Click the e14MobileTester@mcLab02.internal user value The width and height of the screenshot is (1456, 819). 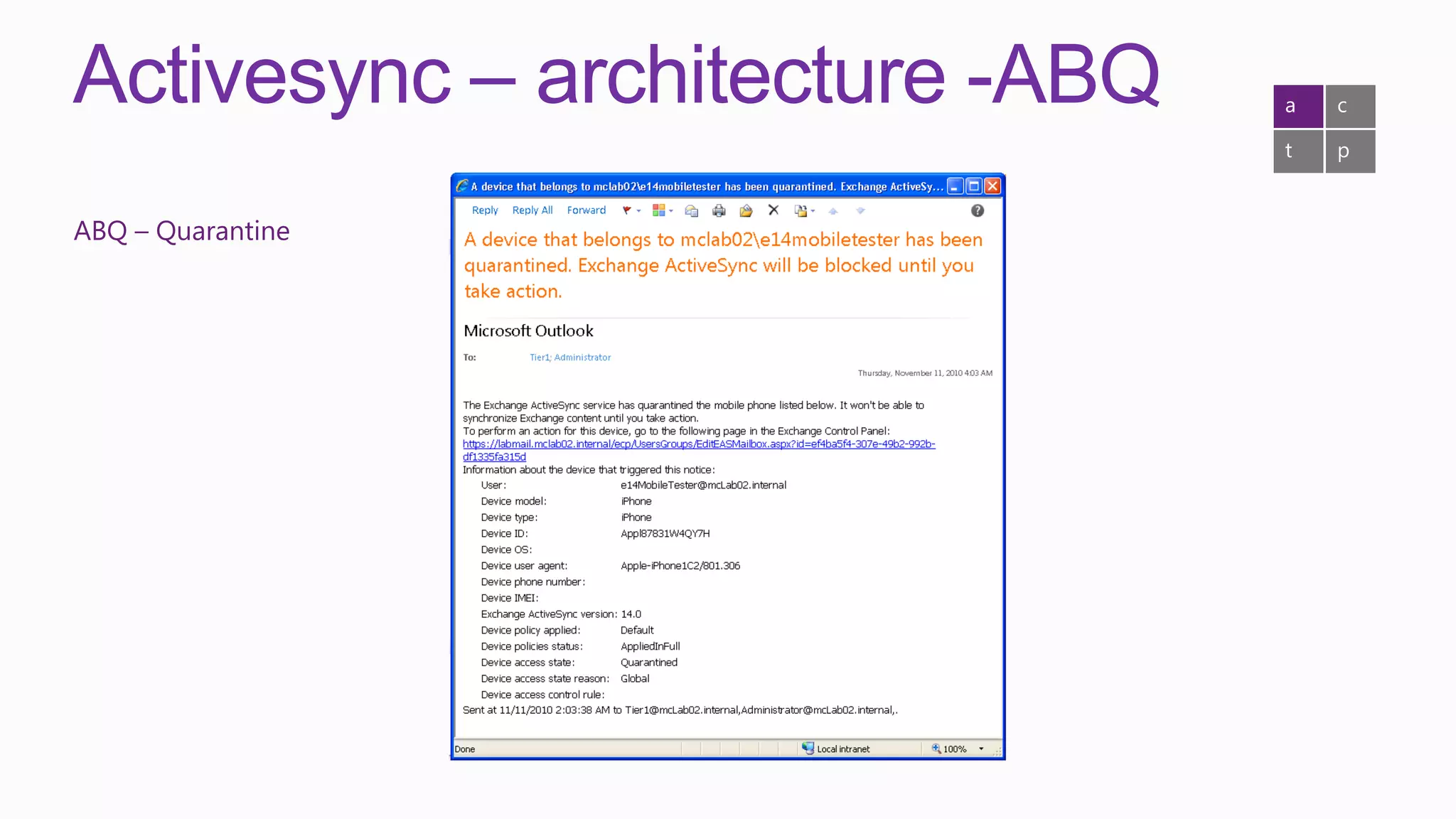coord(703,485)
